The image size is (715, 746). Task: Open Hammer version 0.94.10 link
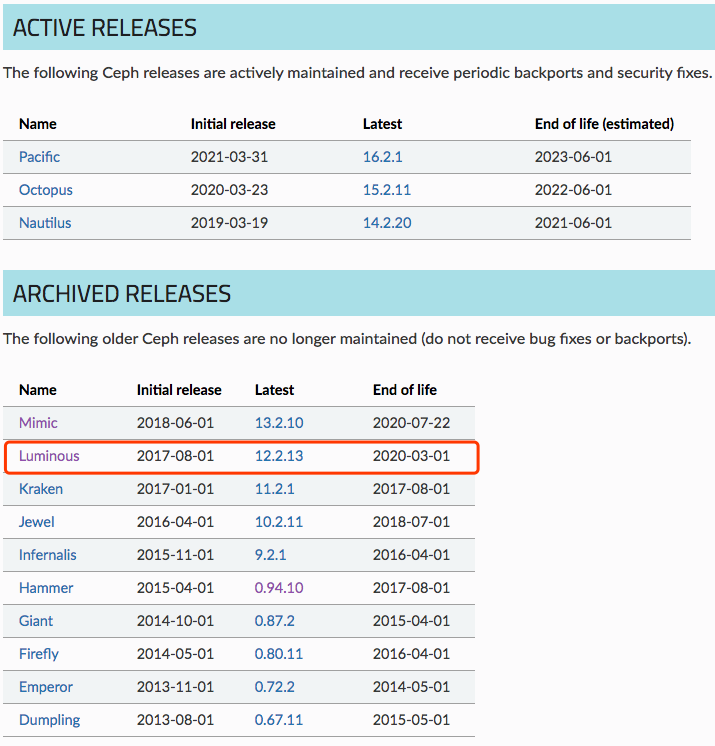click(x=278, y=588)
